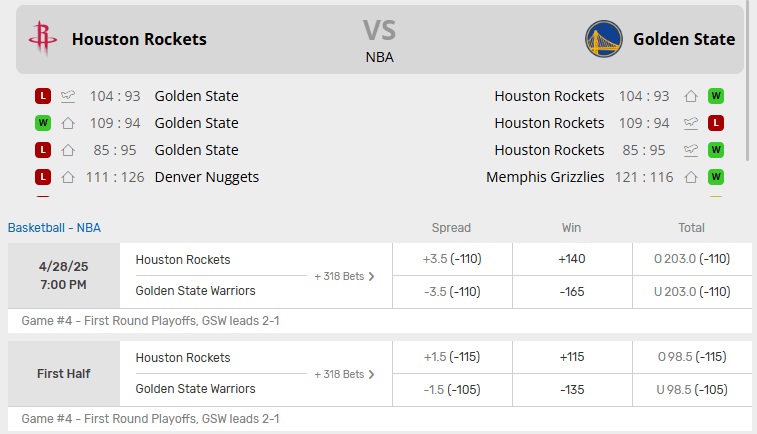Click the home icon beside 111:126 Denver Nuggets

point(68,177)
